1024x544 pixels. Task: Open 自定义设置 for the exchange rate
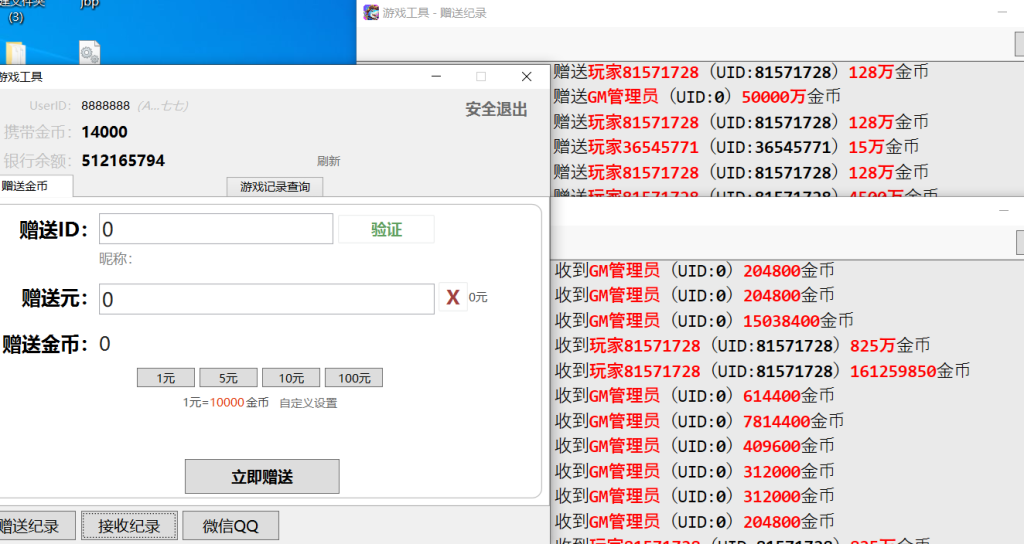[x=308, y=403]
